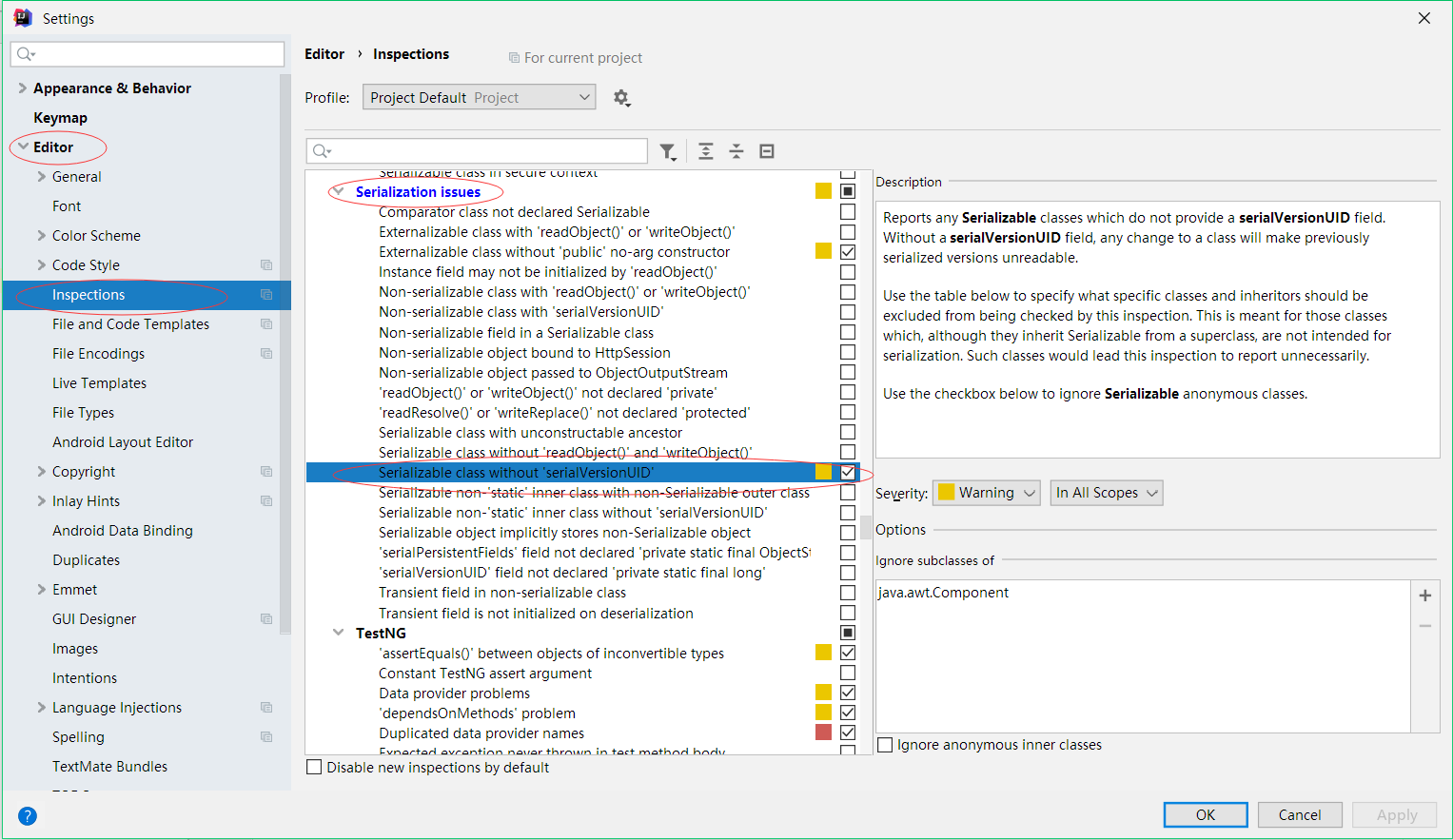Expand the Color Scheme node
The height and width of the screenshot is (840, 1453).
(x=41, y=235)
